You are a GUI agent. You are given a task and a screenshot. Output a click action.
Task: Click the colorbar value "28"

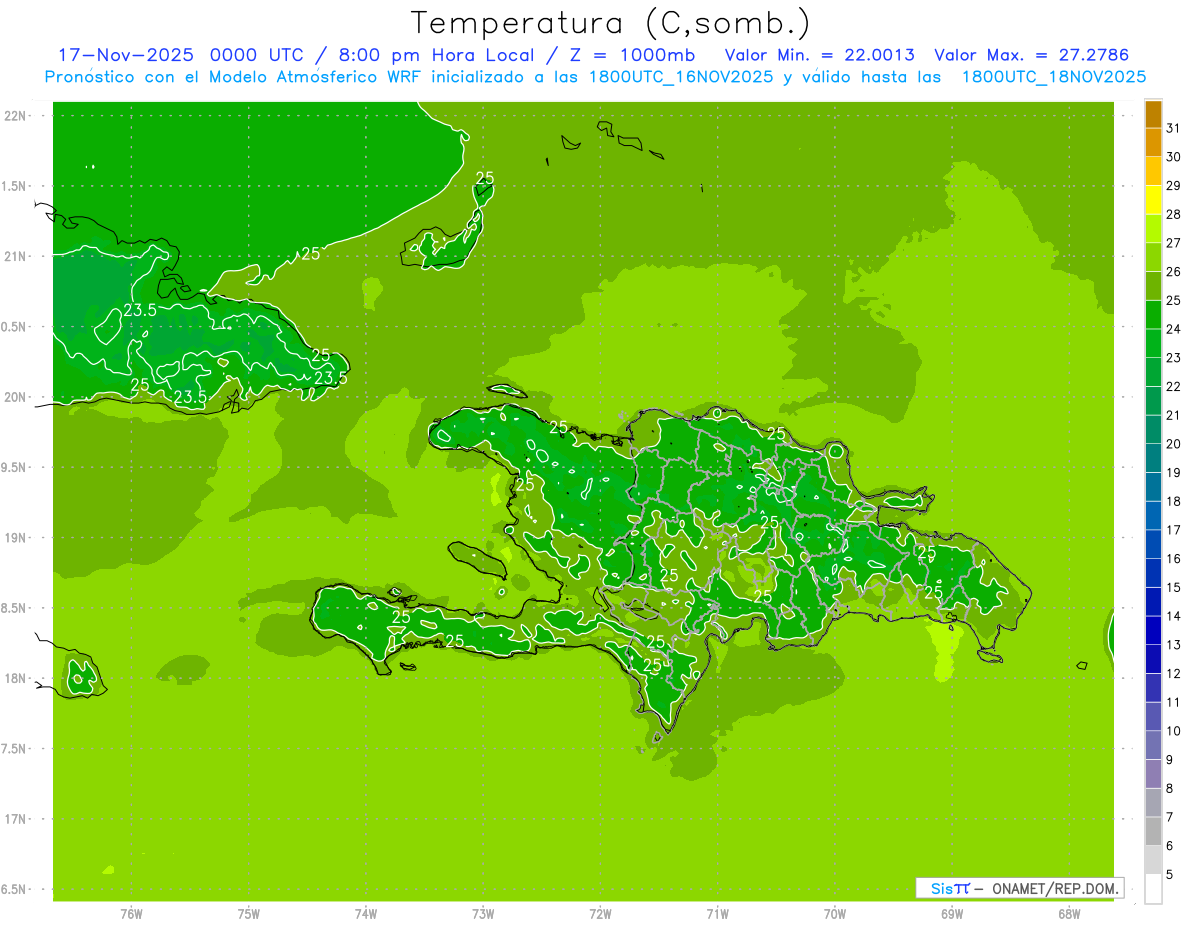tap(1173, 214)
